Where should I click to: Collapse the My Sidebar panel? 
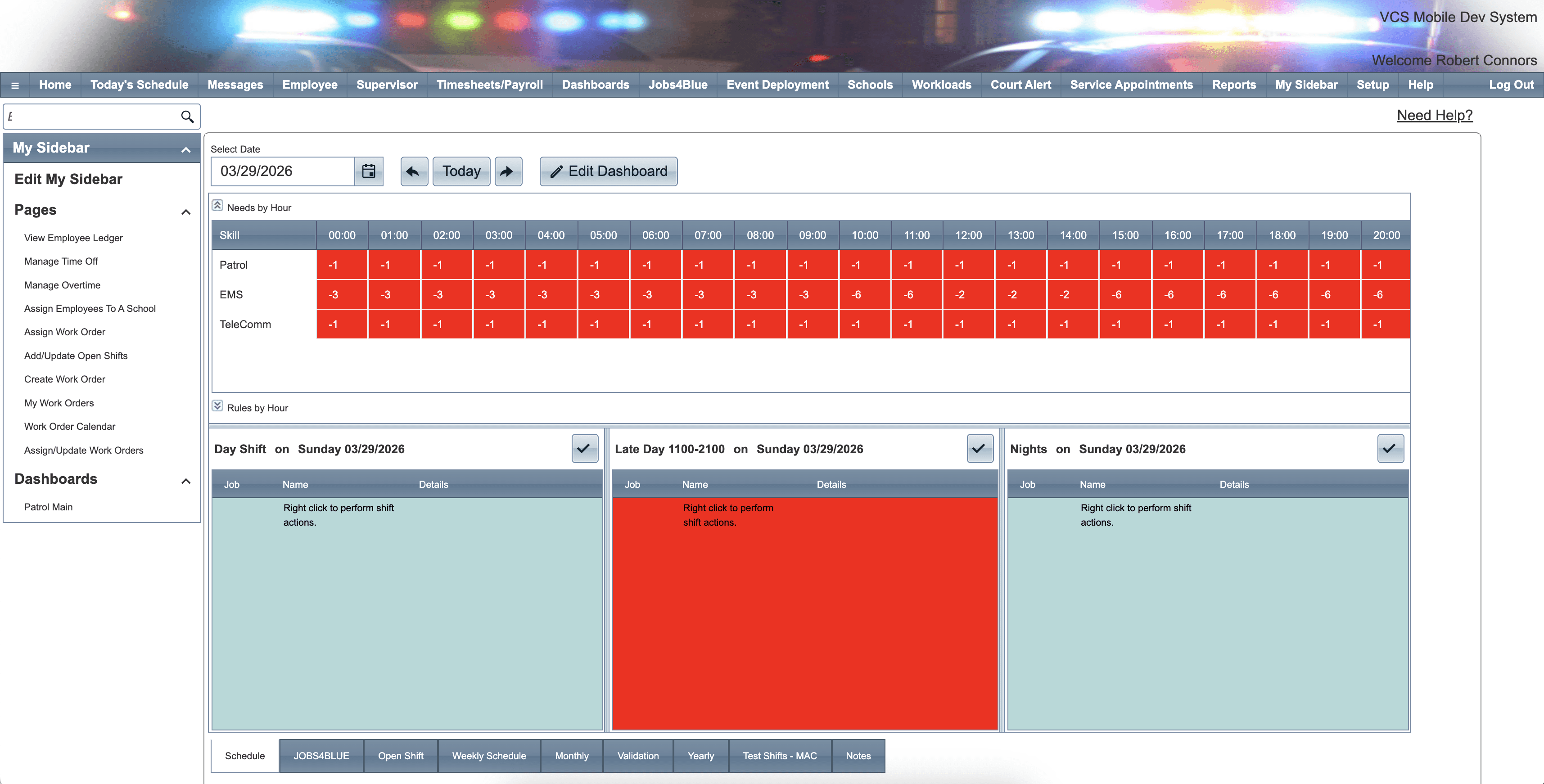coord(186,149)
